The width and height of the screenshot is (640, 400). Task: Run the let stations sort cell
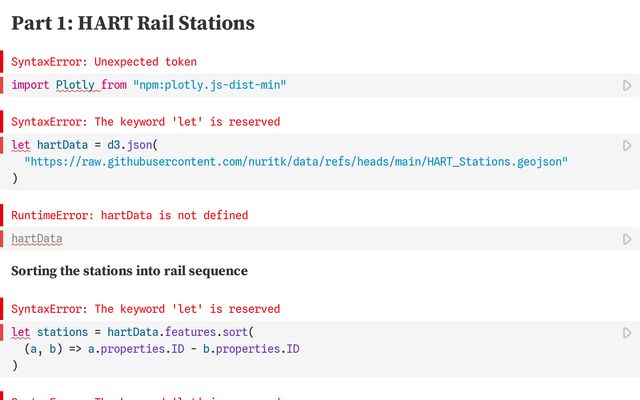627,333
